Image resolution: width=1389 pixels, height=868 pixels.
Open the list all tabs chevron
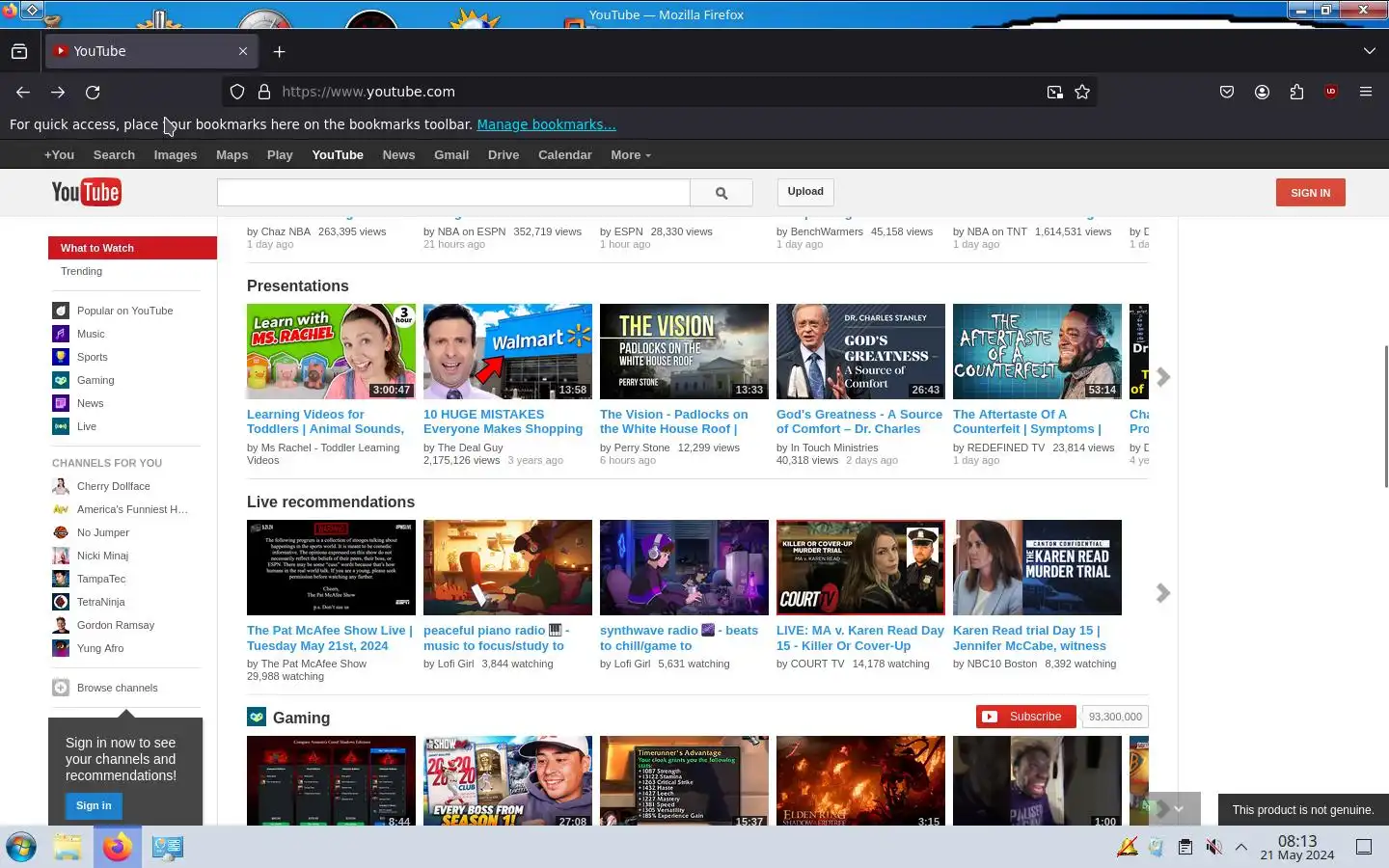(x=1369, y=51)
